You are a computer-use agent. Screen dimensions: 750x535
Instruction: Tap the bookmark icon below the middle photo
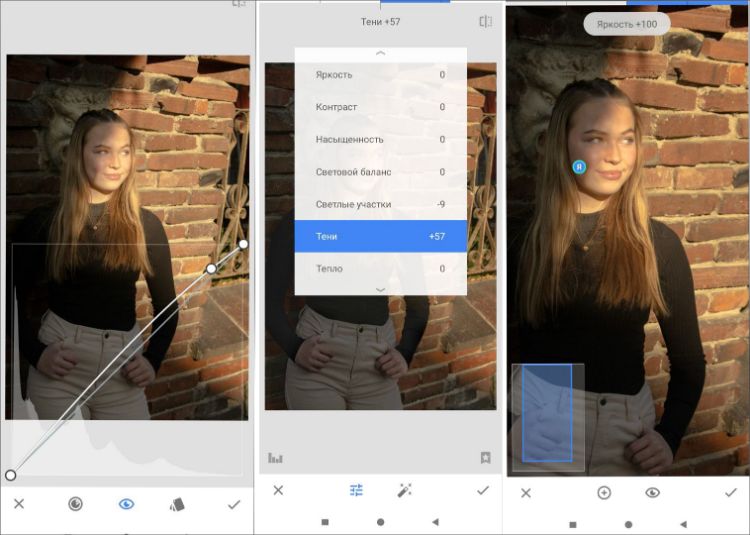click(485, 458)
